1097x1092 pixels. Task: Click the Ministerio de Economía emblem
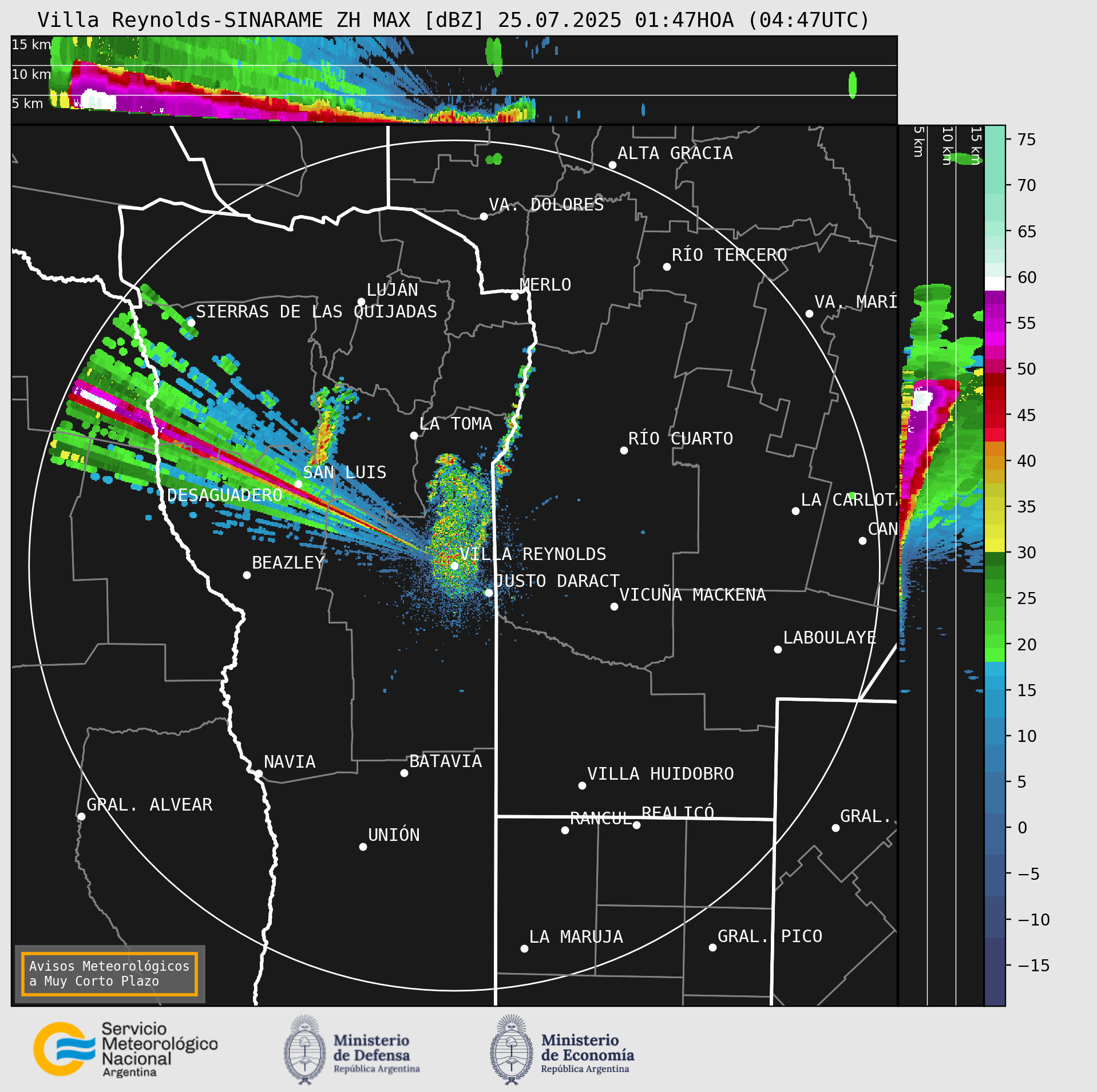click(x=512, y=1050)
